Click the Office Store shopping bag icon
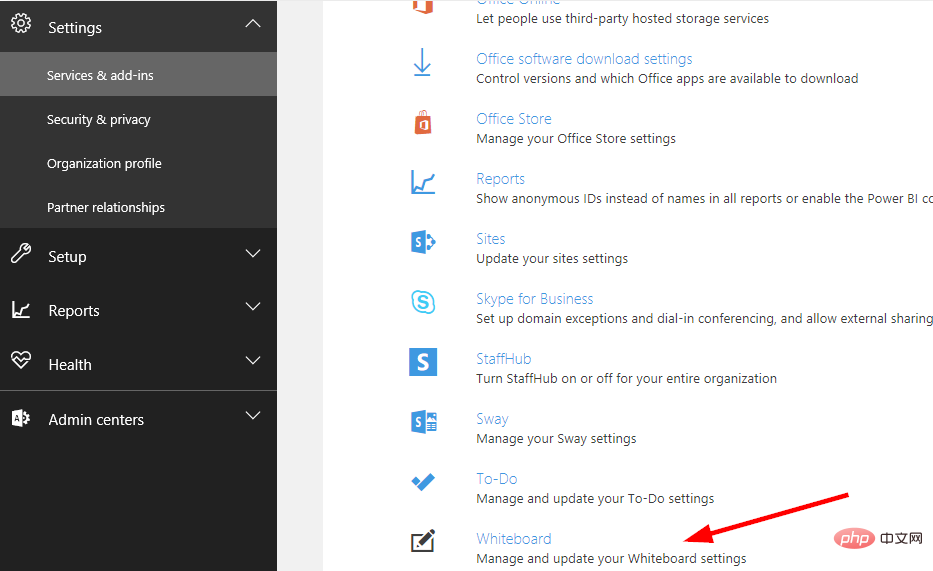933x571 pixels. point(423,123)
